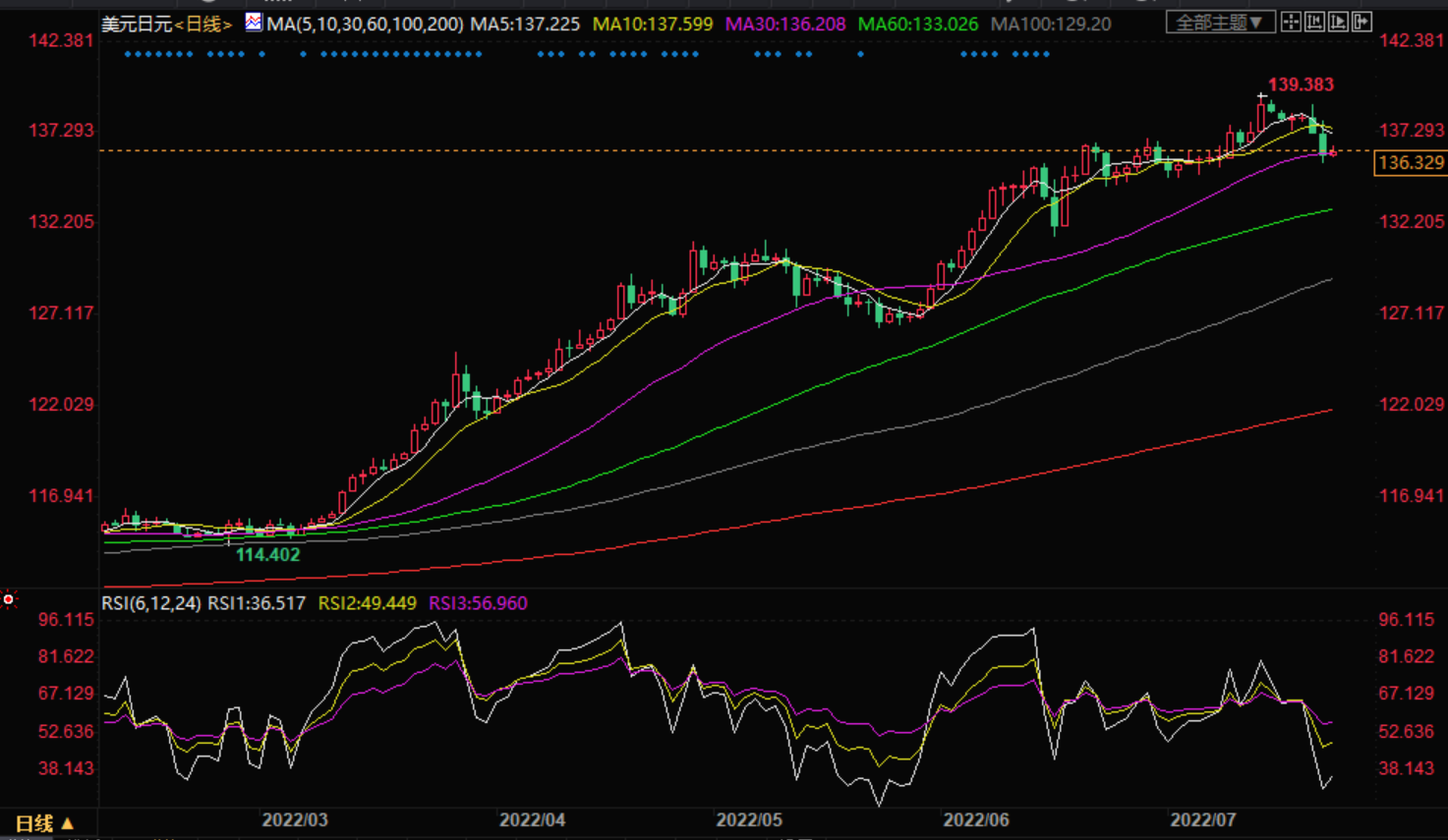The image size is (1448, 840).
Task: Click the MA10:137.599 yellow legend entry
Action: [653, 24]
